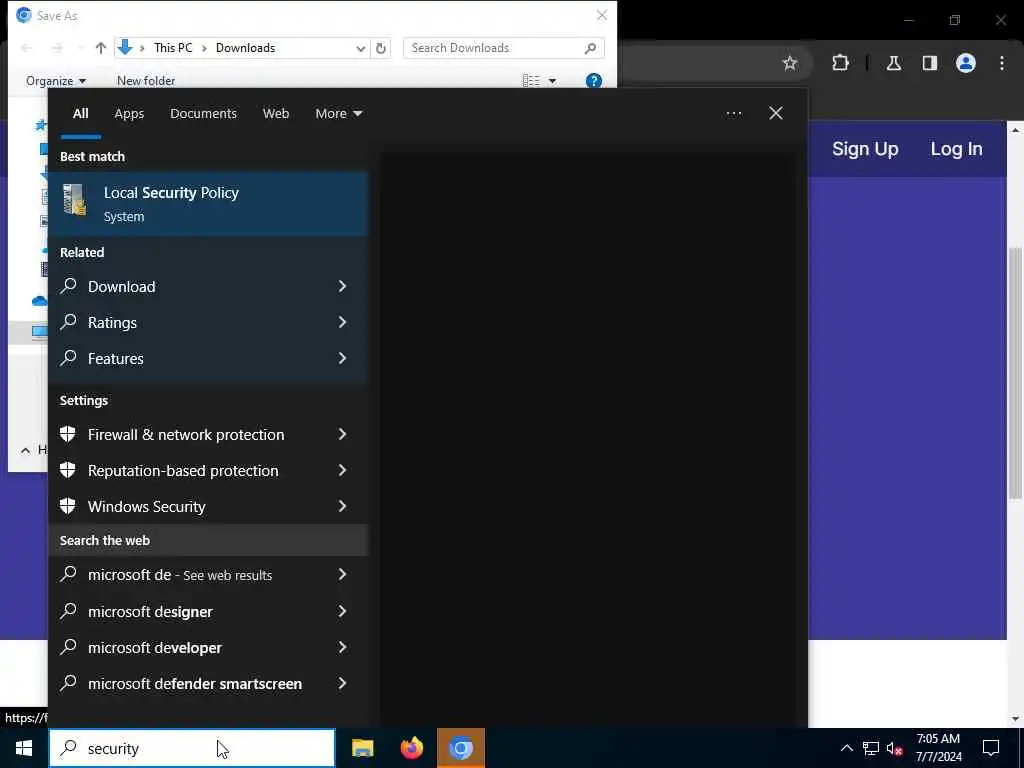Click the Windows Start button

(24, 748)
